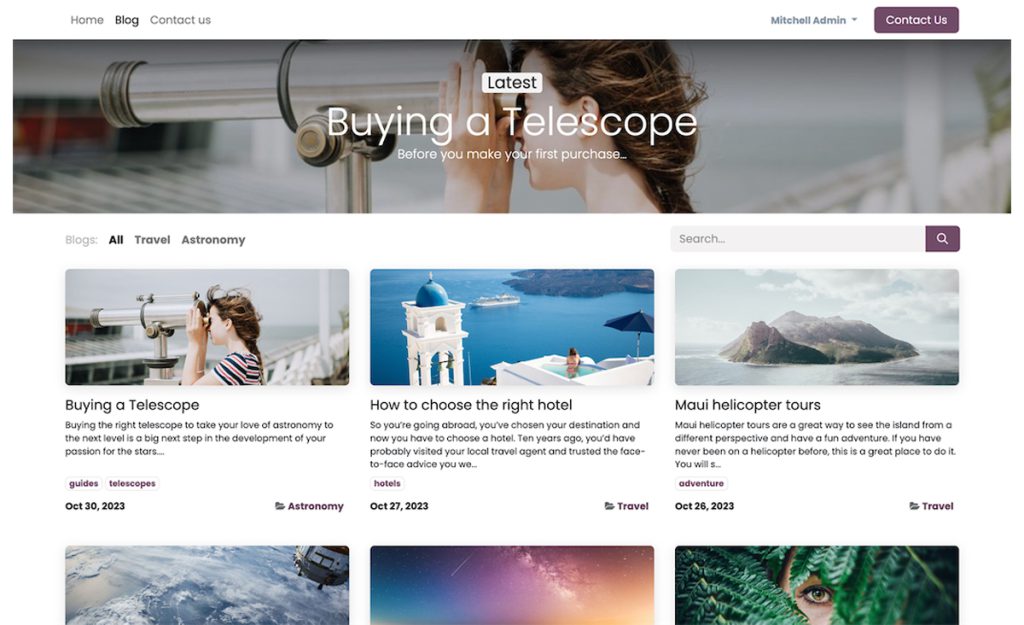Click folder icon on Maui post's Travel category
The width and height of the screenshot is (1024, 625).
point(914,506)
